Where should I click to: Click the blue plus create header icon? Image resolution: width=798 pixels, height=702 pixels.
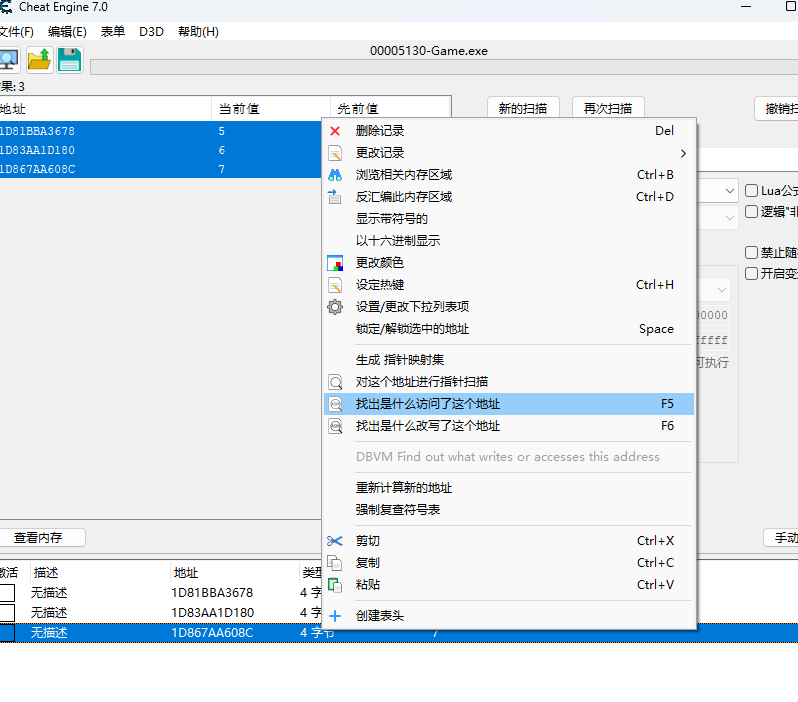tap(335, 616)
